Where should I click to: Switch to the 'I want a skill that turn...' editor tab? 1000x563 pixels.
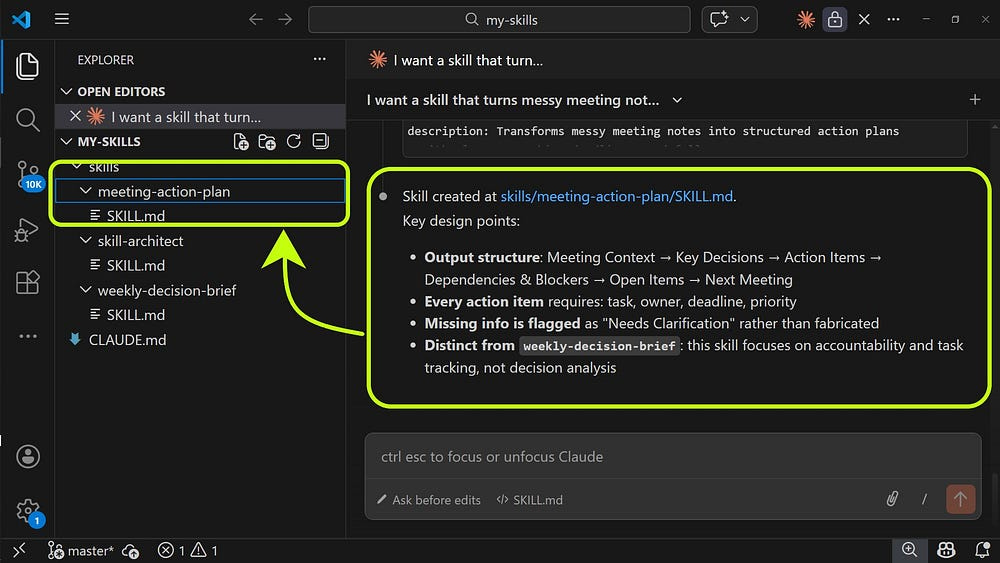pos(455,60)
